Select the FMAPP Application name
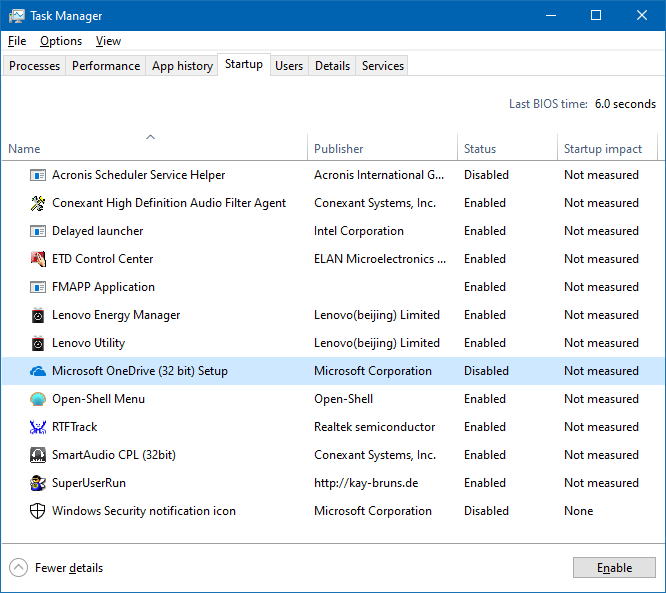Image resolution: width=666 pixels, height=593 pixels. tap(103, 287)
